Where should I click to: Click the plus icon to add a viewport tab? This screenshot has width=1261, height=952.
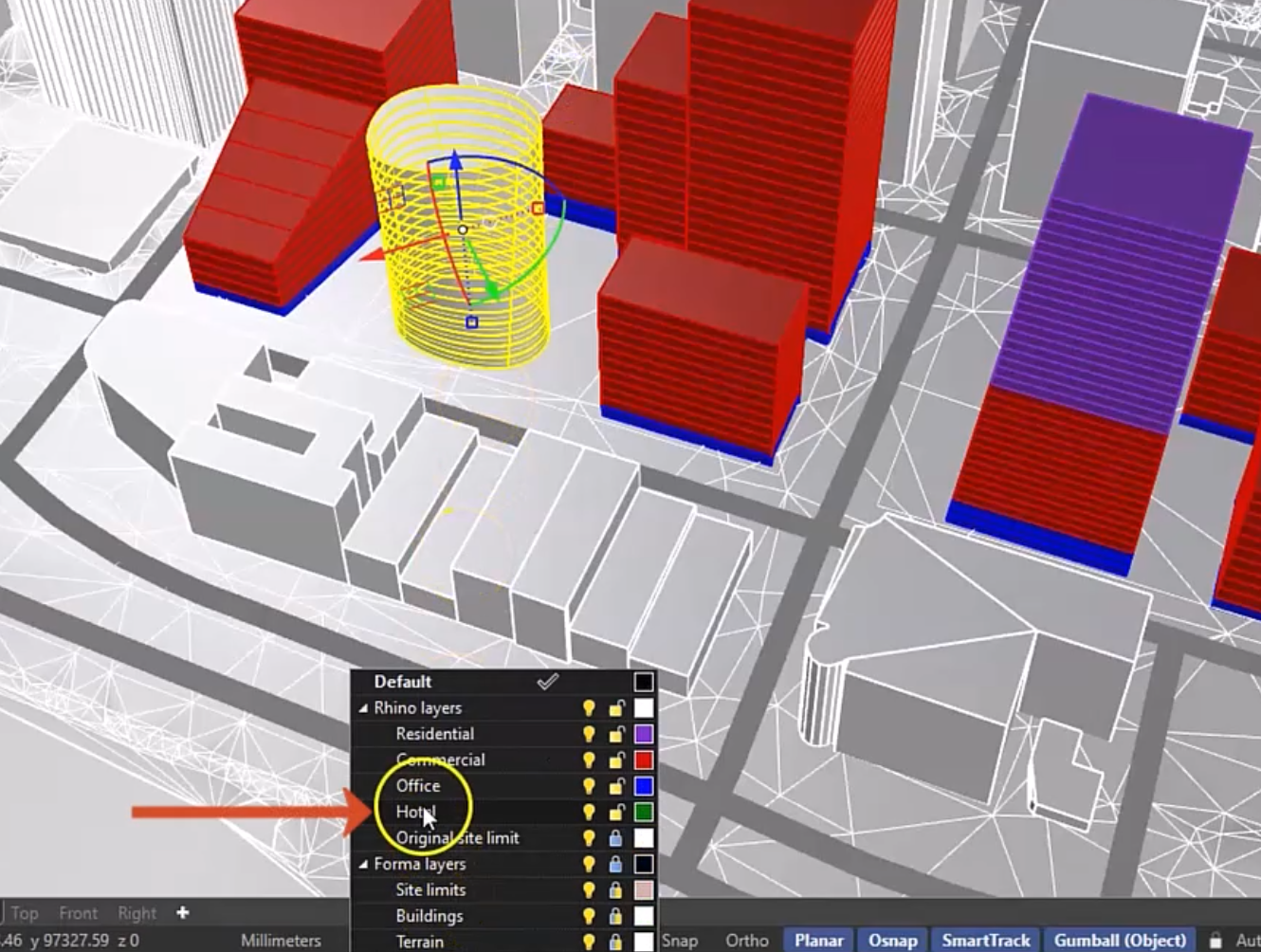[180, 912]
